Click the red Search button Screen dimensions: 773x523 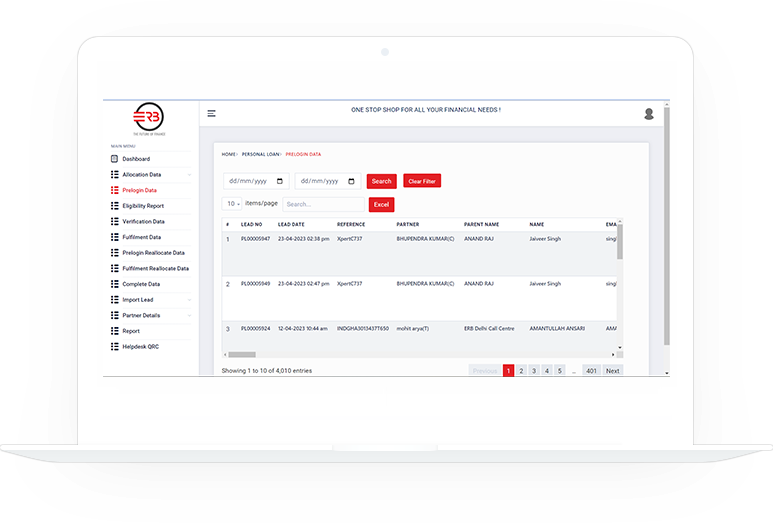381,181
